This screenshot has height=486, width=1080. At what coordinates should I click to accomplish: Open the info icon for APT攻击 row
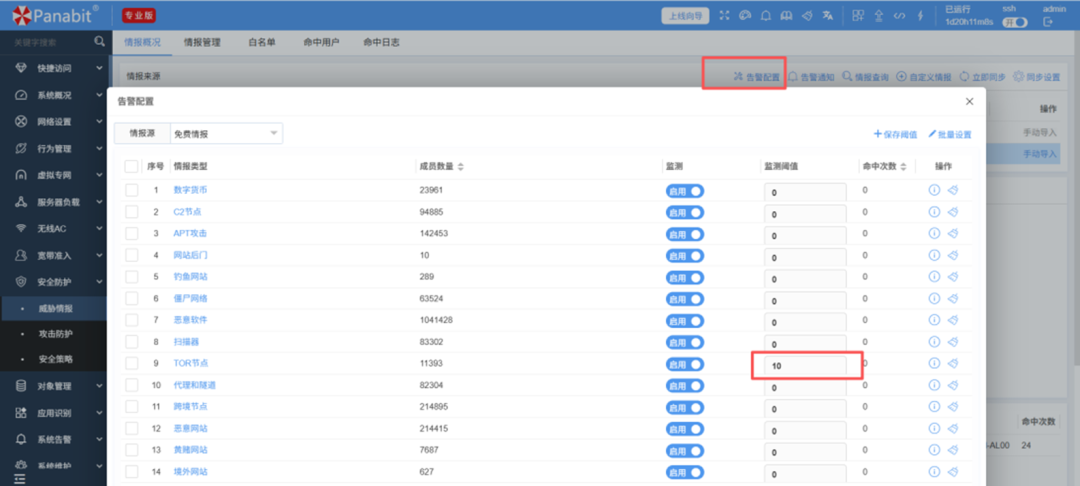pyautogui.click(x=935, y=233)
